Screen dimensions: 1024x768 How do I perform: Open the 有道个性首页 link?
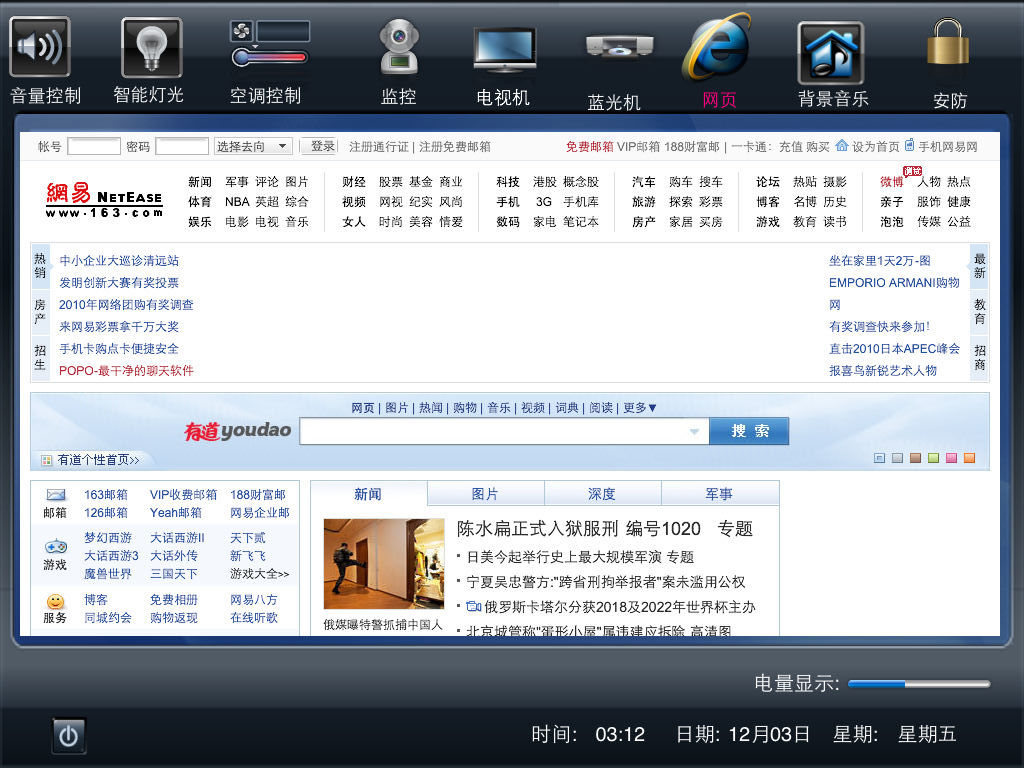(99, 460)
